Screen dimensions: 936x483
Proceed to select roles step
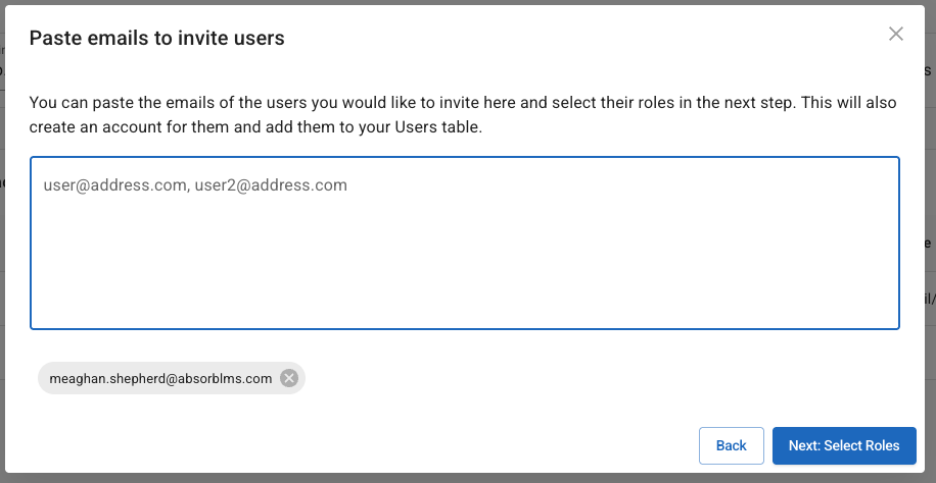click(x=844, y=446)
